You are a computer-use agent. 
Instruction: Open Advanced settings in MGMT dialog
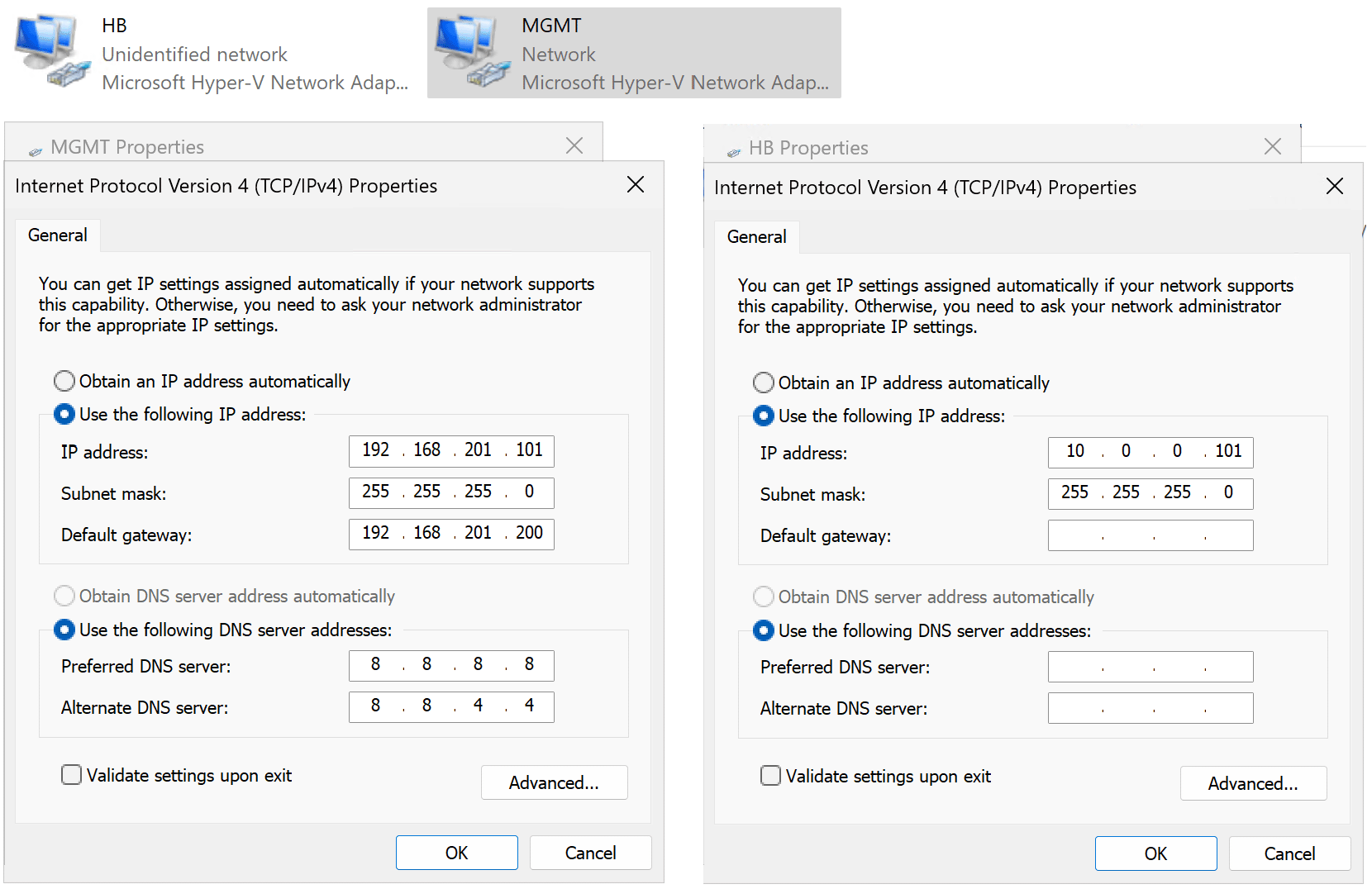554,782
